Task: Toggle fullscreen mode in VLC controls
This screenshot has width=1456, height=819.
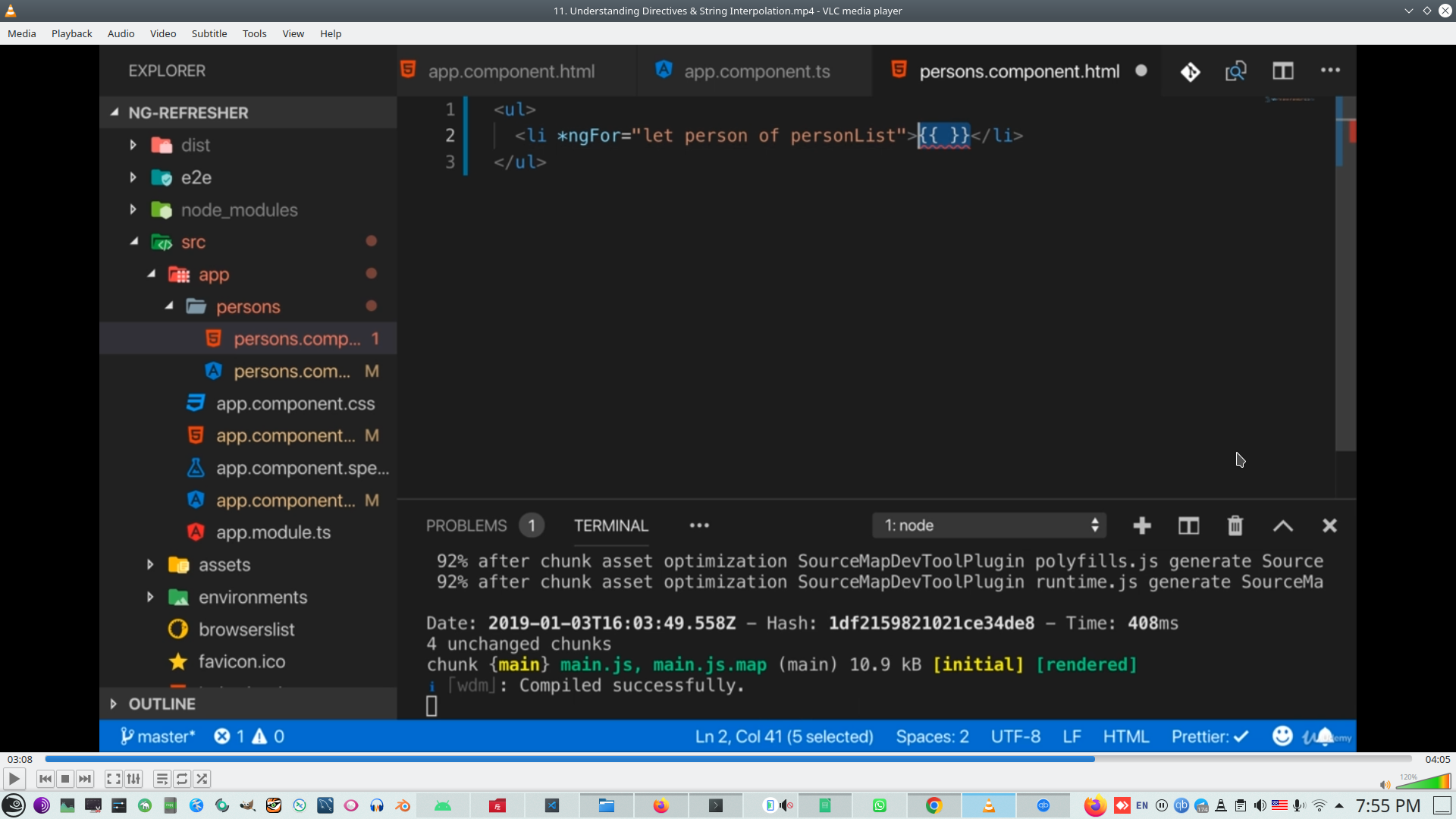Action: click(113, 779)
